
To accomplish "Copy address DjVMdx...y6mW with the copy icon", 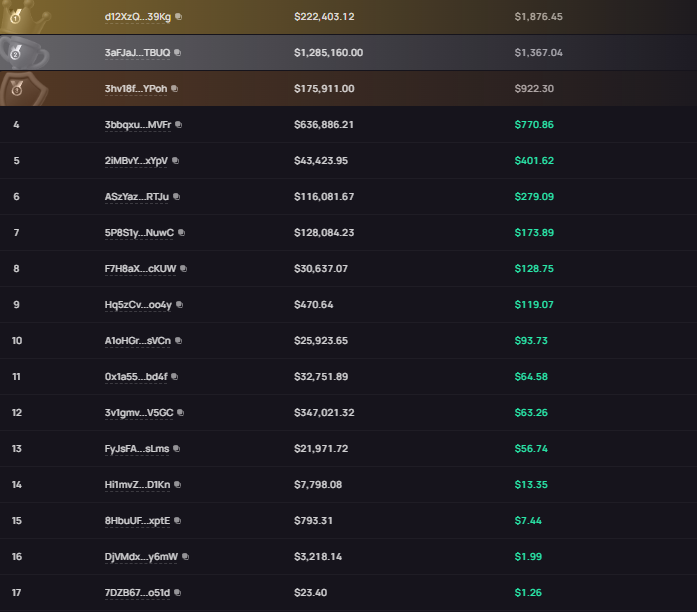I will tap(185, 556).
